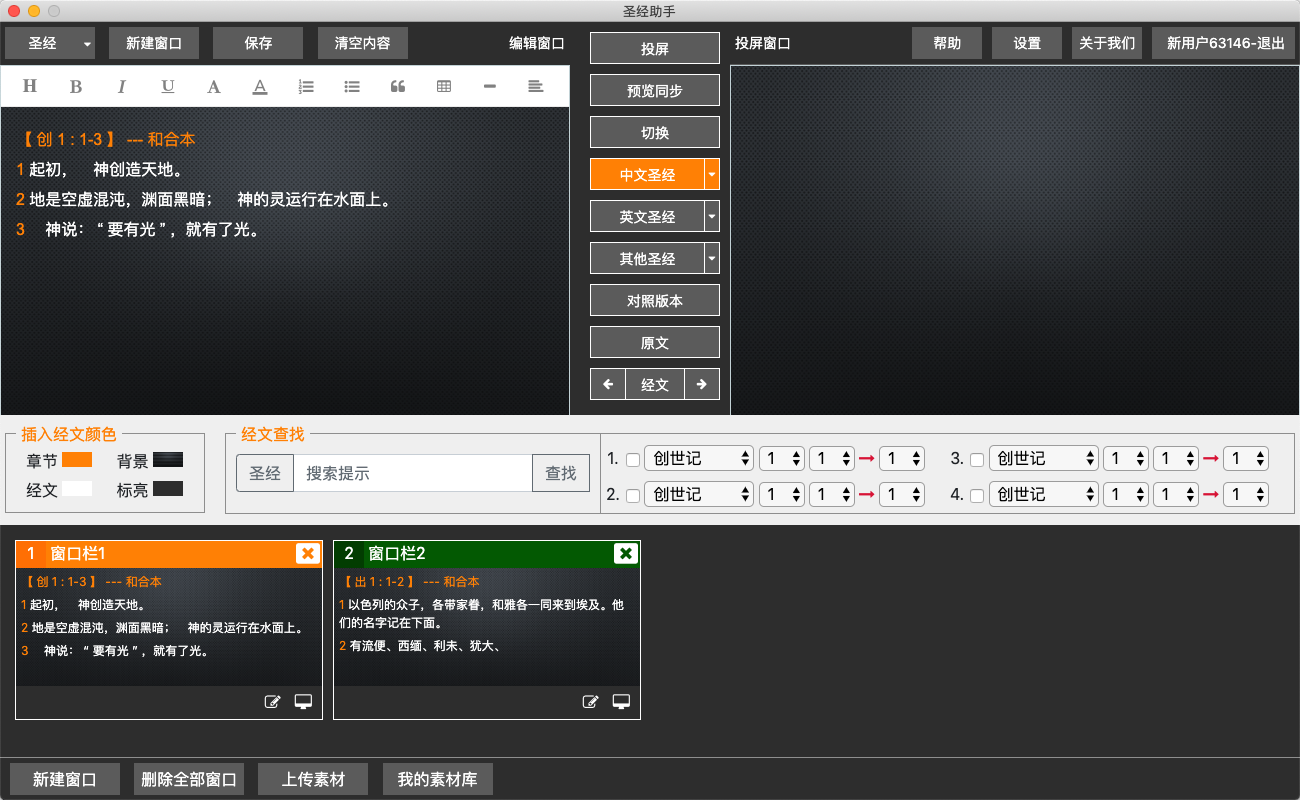
Task: Enable checkbox for verse slot 1
Action: click(x=632, y=460)
